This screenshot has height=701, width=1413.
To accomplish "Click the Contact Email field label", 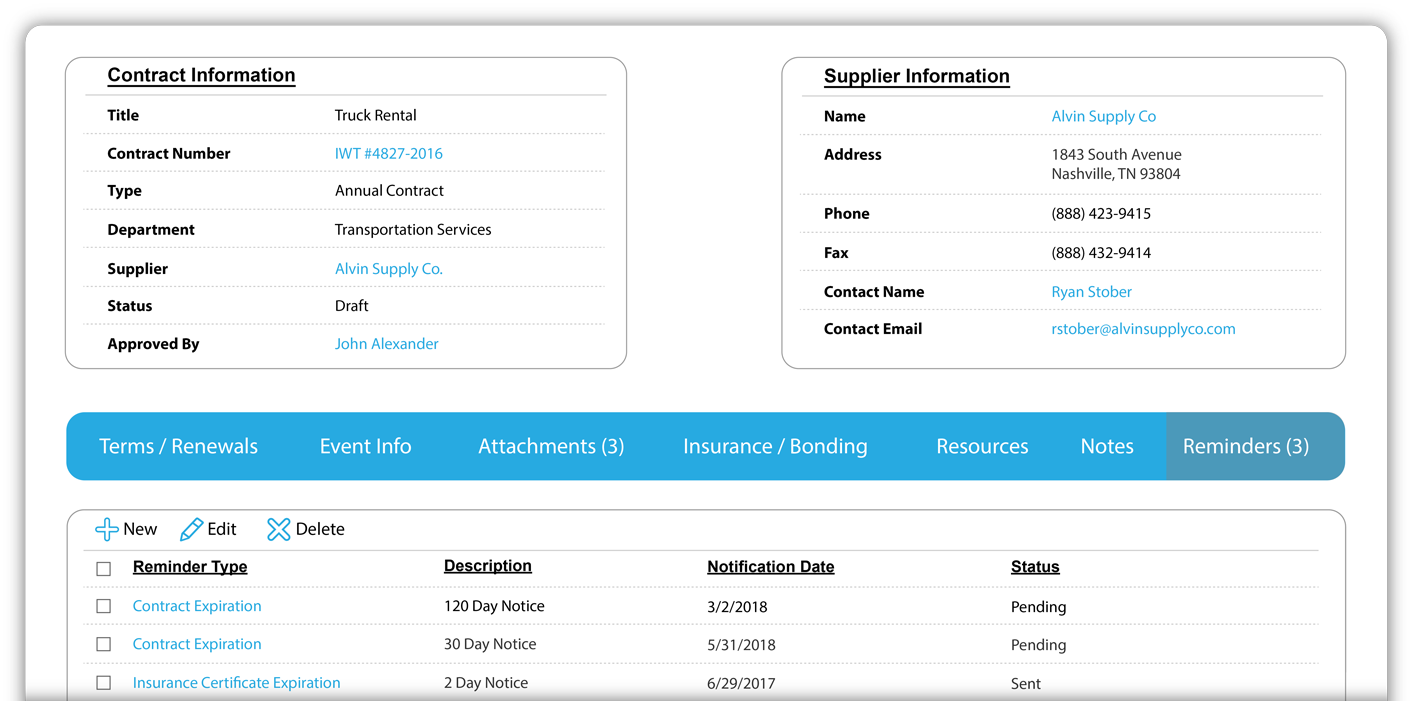I will tap(873, 329).
